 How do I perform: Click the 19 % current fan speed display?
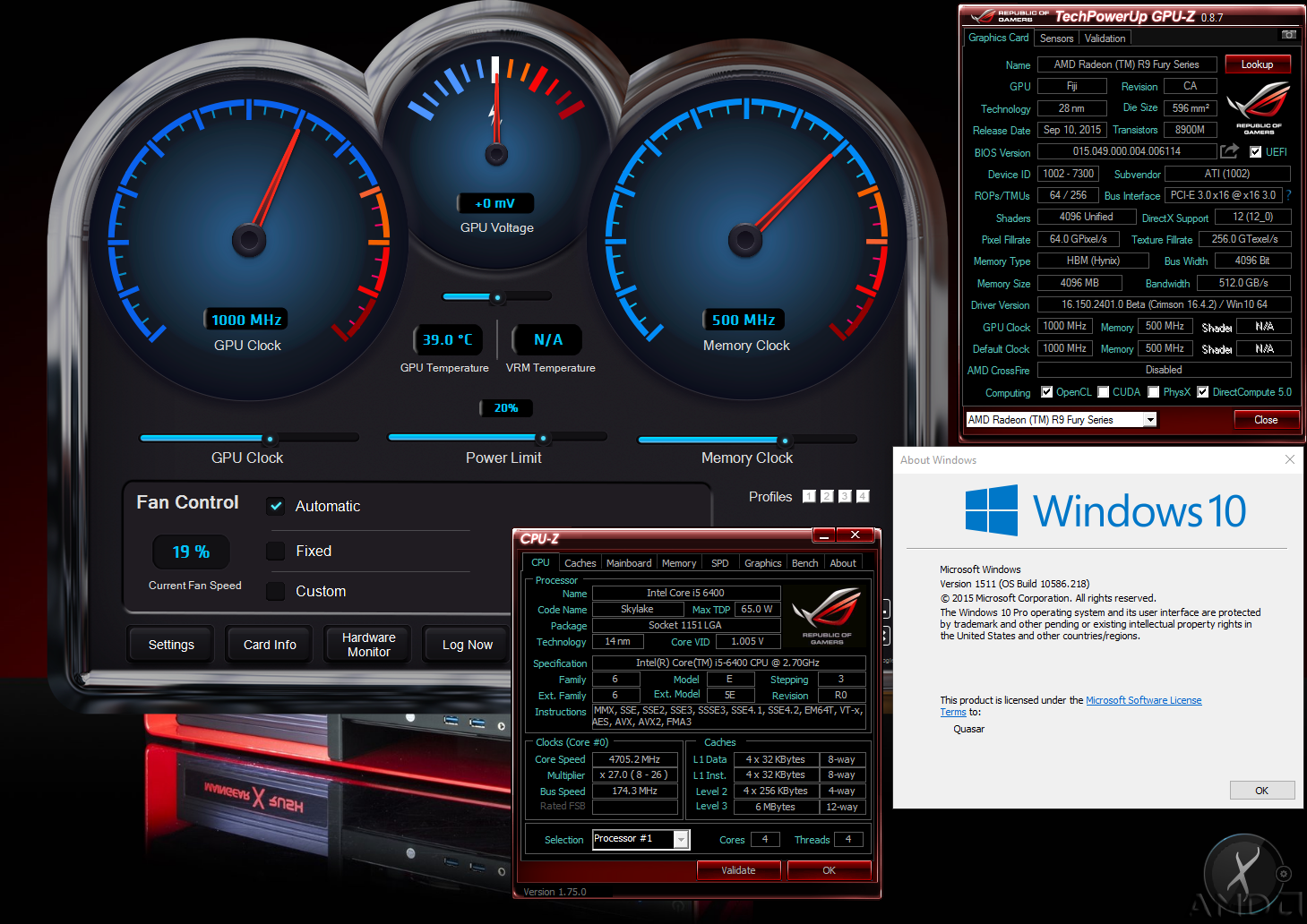coord(191,552)
